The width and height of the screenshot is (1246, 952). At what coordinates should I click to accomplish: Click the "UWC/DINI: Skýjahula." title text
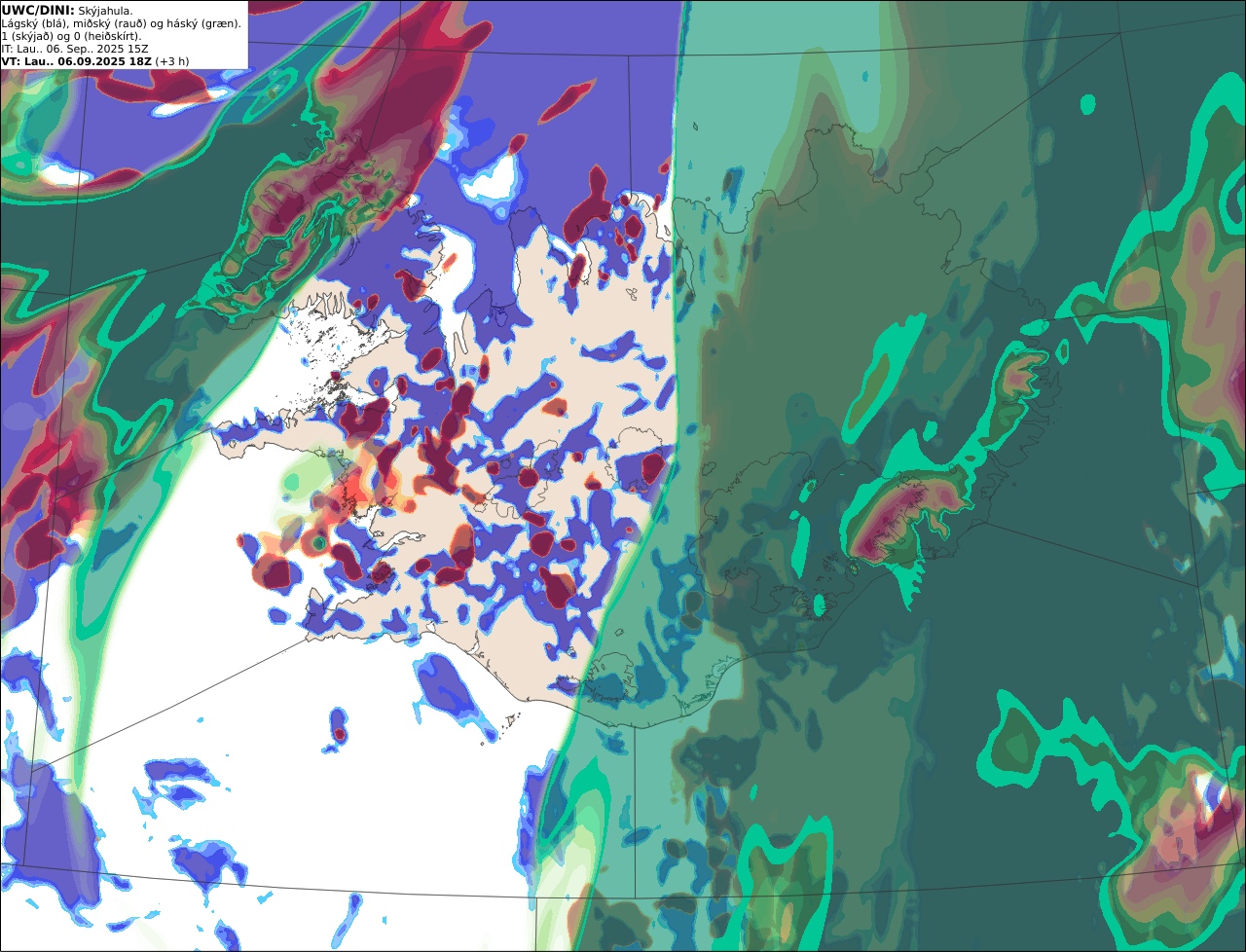pyautogui.click(x=67, y=10)
